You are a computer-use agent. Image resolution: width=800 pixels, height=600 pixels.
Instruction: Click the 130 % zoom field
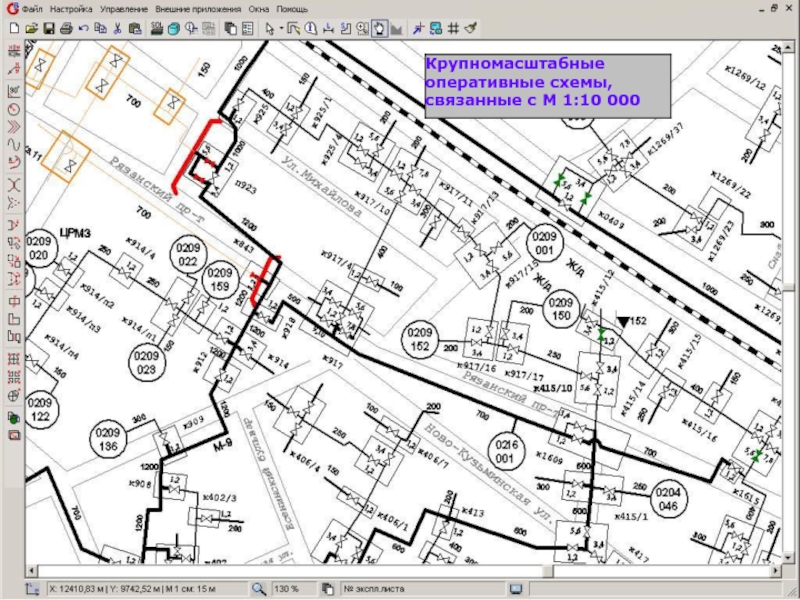288,589
